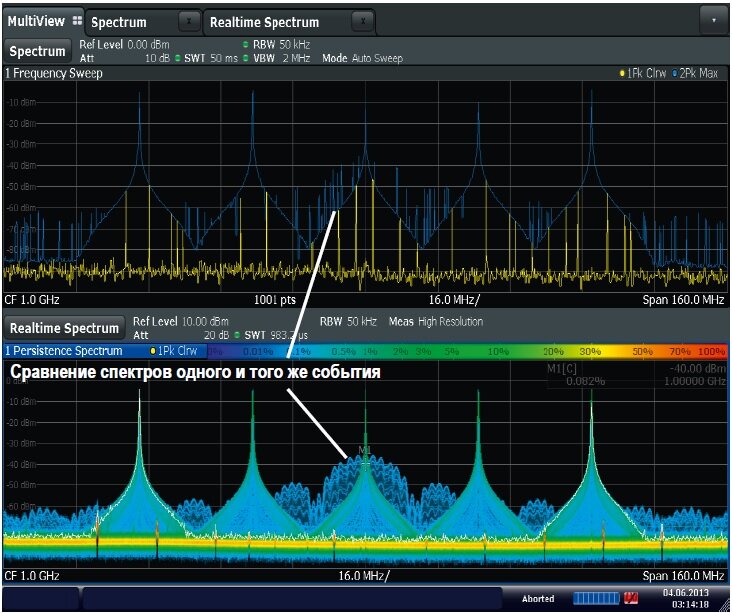This screenshot has height=613, width=732.
Task: Select the 1 Frequency Sweep window title
Action: (54, 73)
